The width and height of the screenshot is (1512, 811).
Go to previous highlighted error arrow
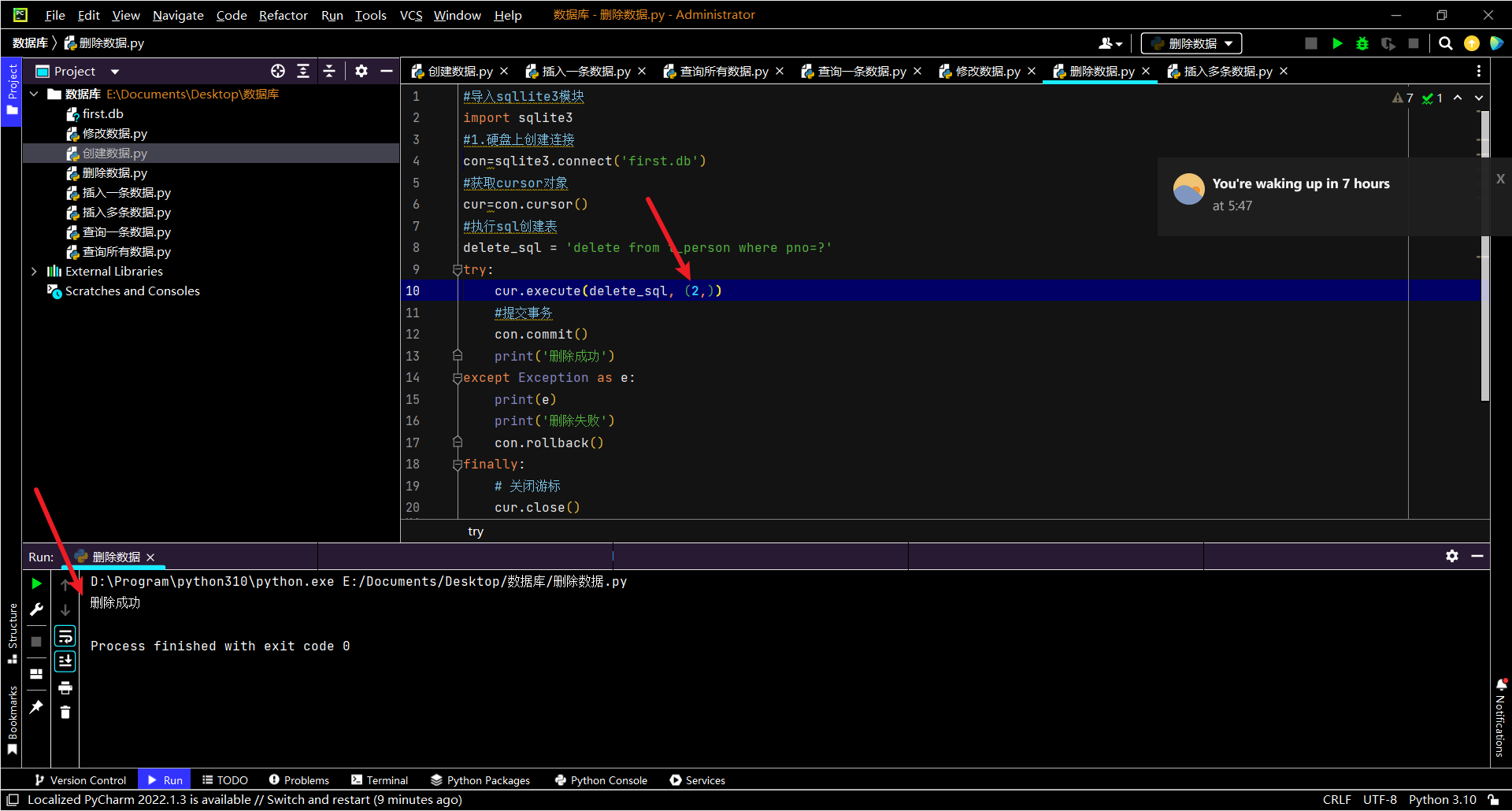(x=1458, y=98)
